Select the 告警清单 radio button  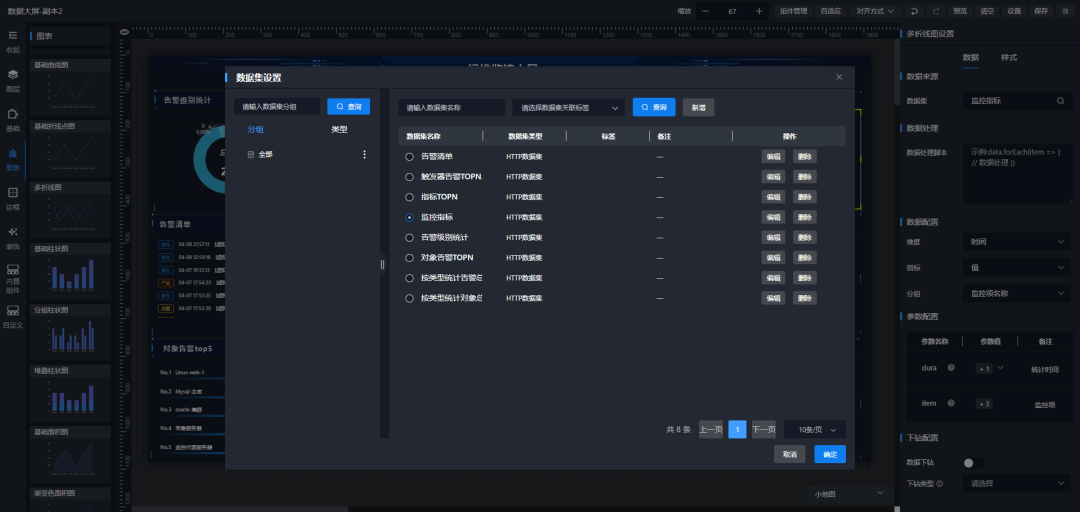point(409,157)
